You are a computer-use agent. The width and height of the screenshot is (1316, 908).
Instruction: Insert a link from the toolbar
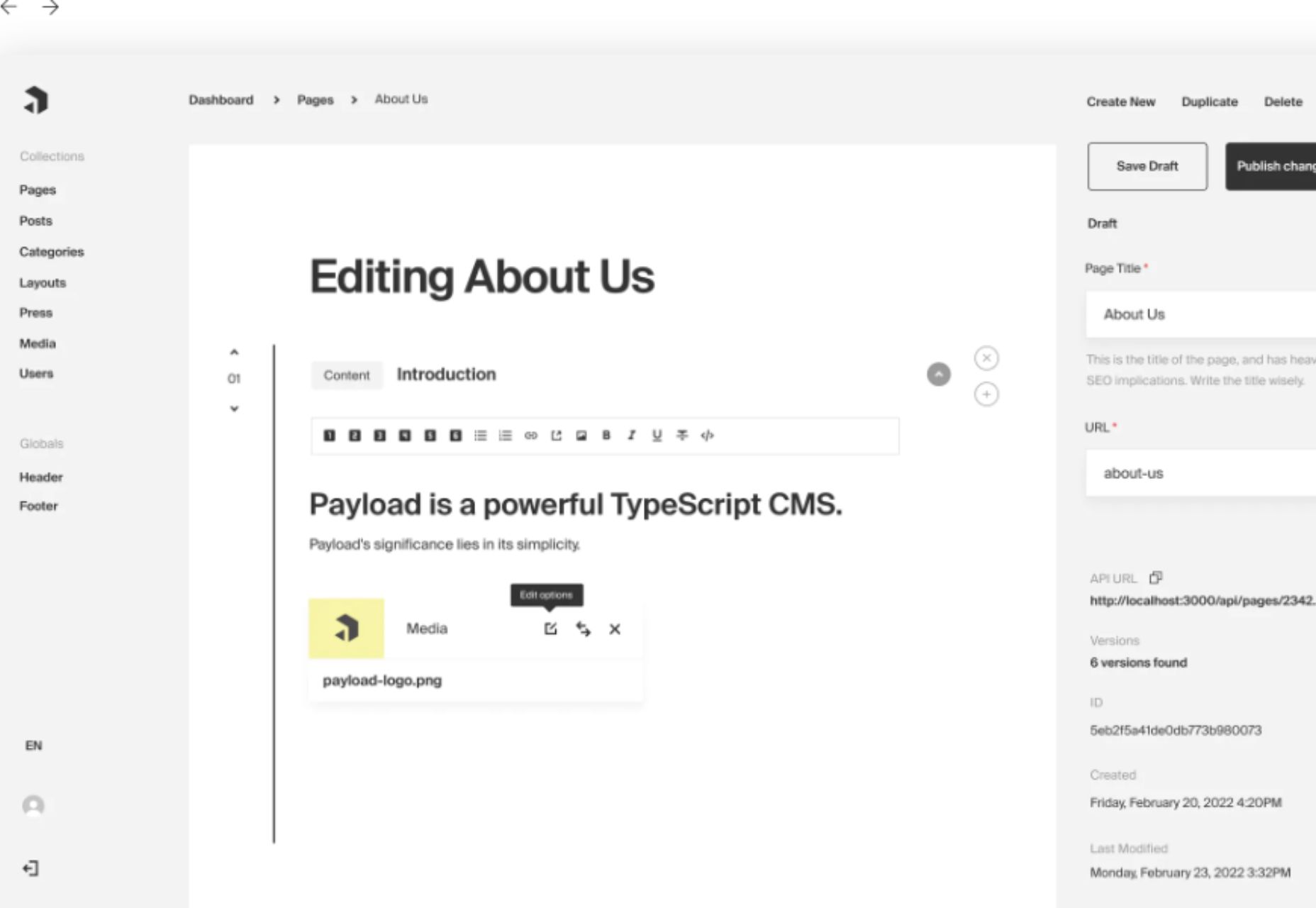click(531, 436)
